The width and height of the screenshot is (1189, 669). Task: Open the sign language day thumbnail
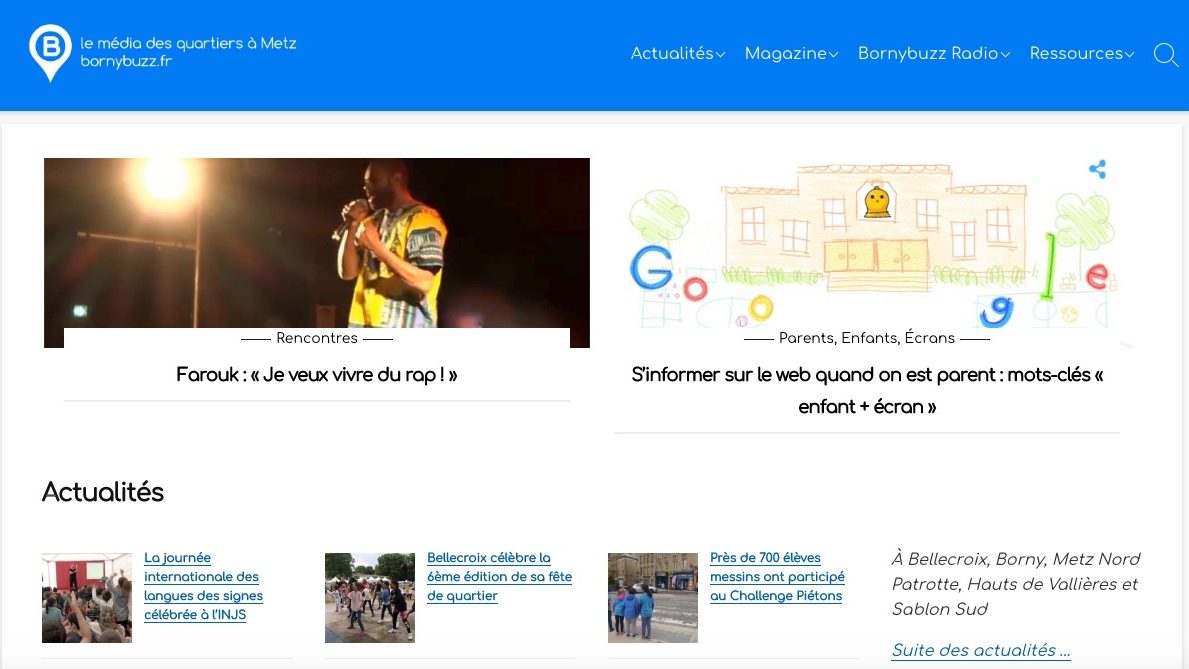coord(86,598)
